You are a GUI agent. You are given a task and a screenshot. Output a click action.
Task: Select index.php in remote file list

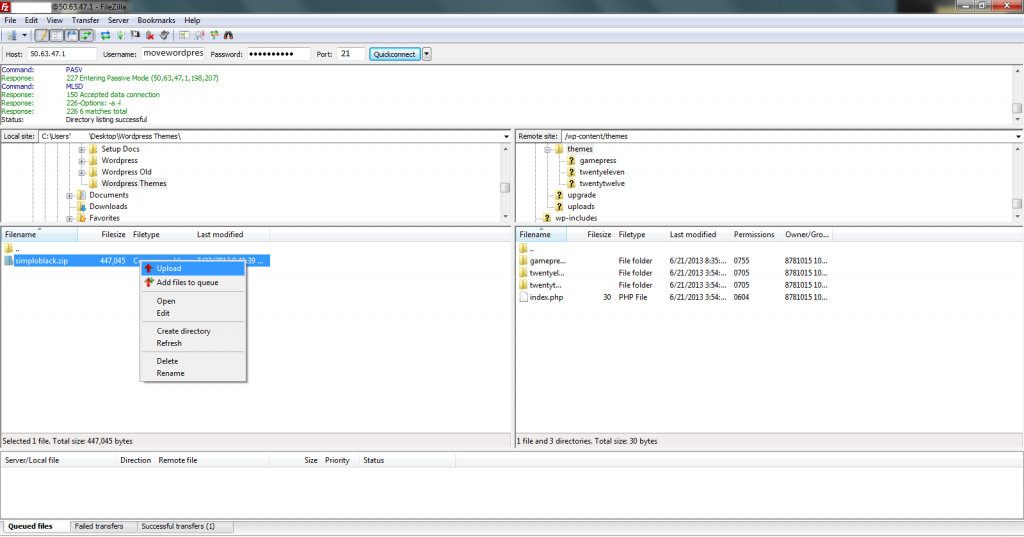click(x=546, y=297)
